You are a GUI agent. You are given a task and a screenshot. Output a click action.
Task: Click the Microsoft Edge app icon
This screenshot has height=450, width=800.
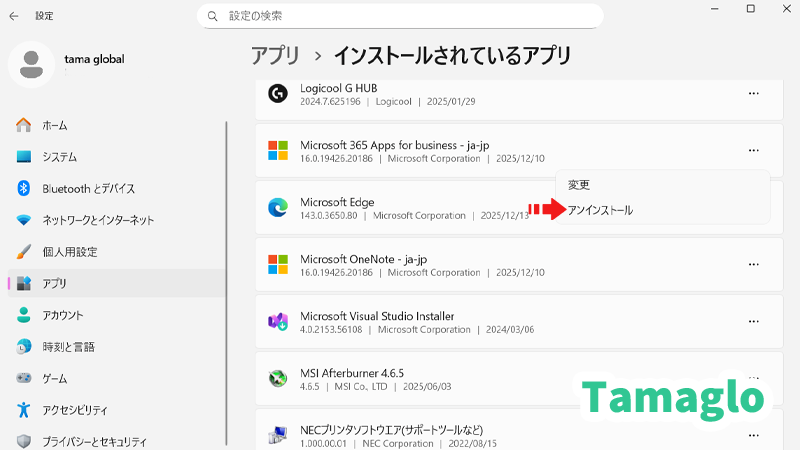pyautogui.click(x=277, y=208)
